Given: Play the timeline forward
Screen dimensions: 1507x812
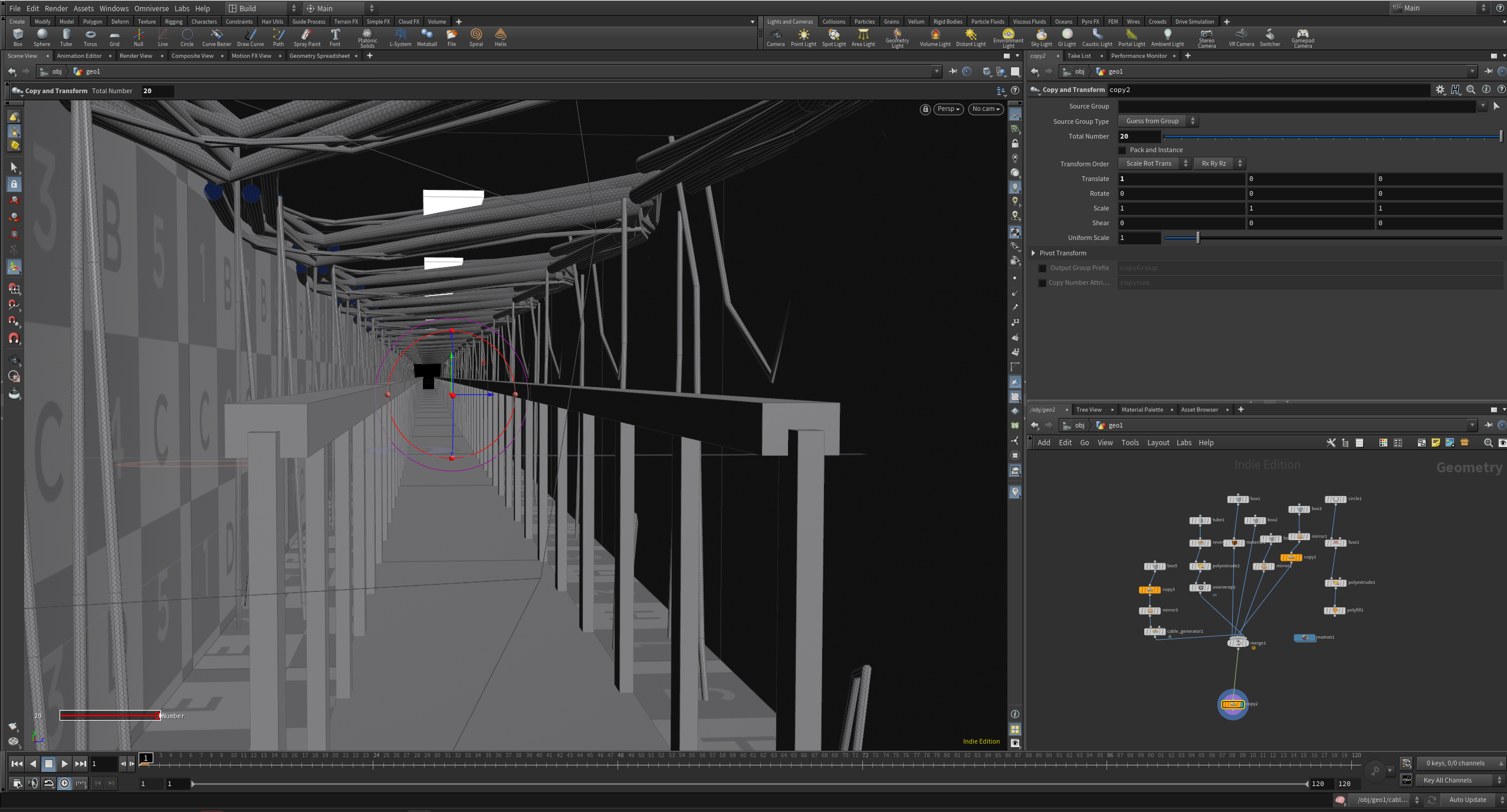Looking at the screenshot, I should pos(64,764).
